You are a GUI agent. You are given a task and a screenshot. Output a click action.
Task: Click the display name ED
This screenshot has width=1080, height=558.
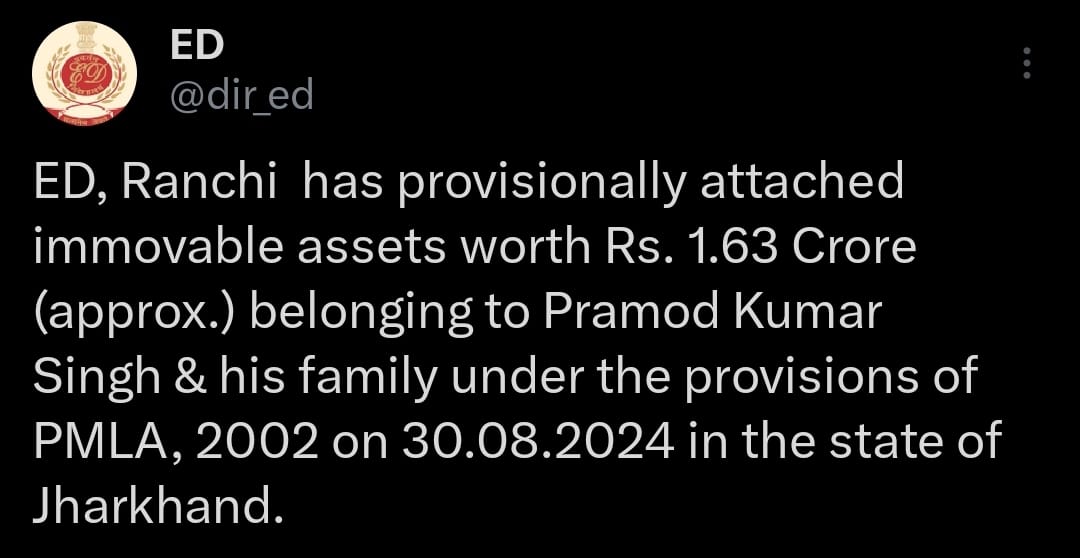coord(197,45)
